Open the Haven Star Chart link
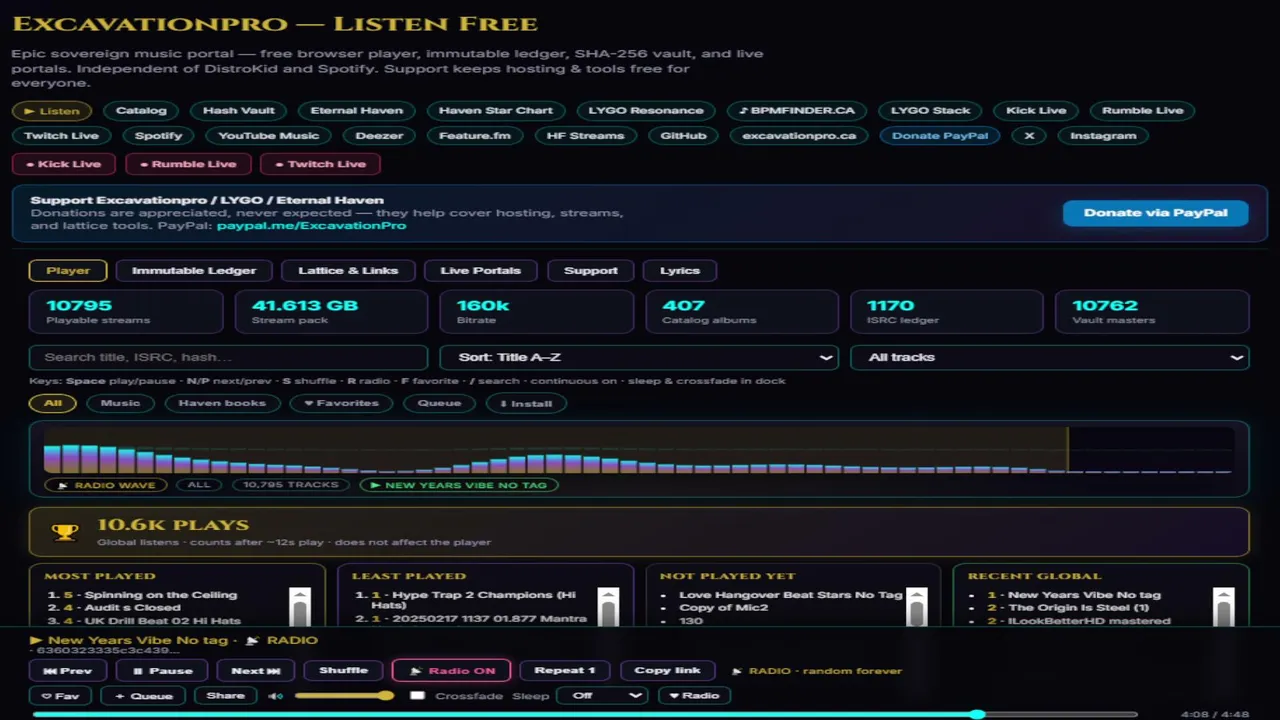The image size is (1280, 720). click(495, 111)
